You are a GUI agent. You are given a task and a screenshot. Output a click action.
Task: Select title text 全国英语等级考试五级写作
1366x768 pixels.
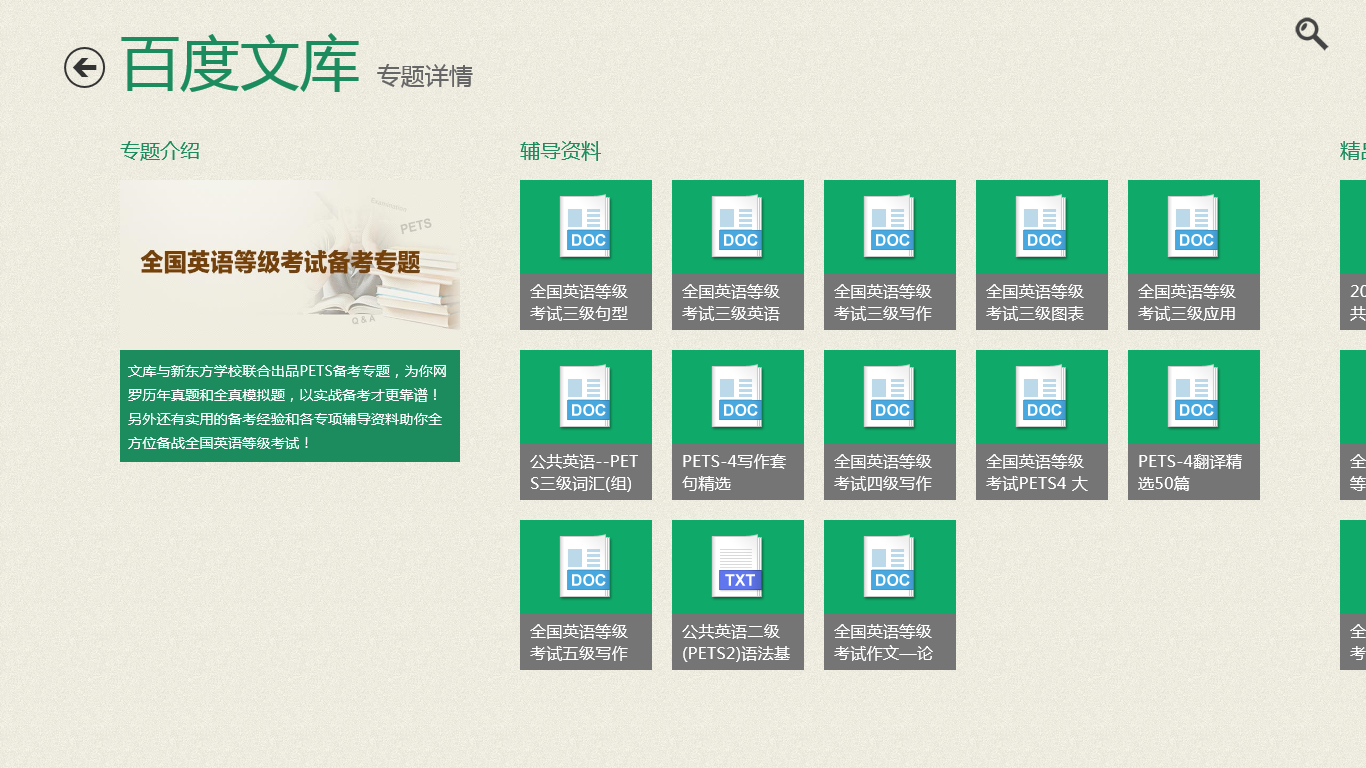(579, 642)
